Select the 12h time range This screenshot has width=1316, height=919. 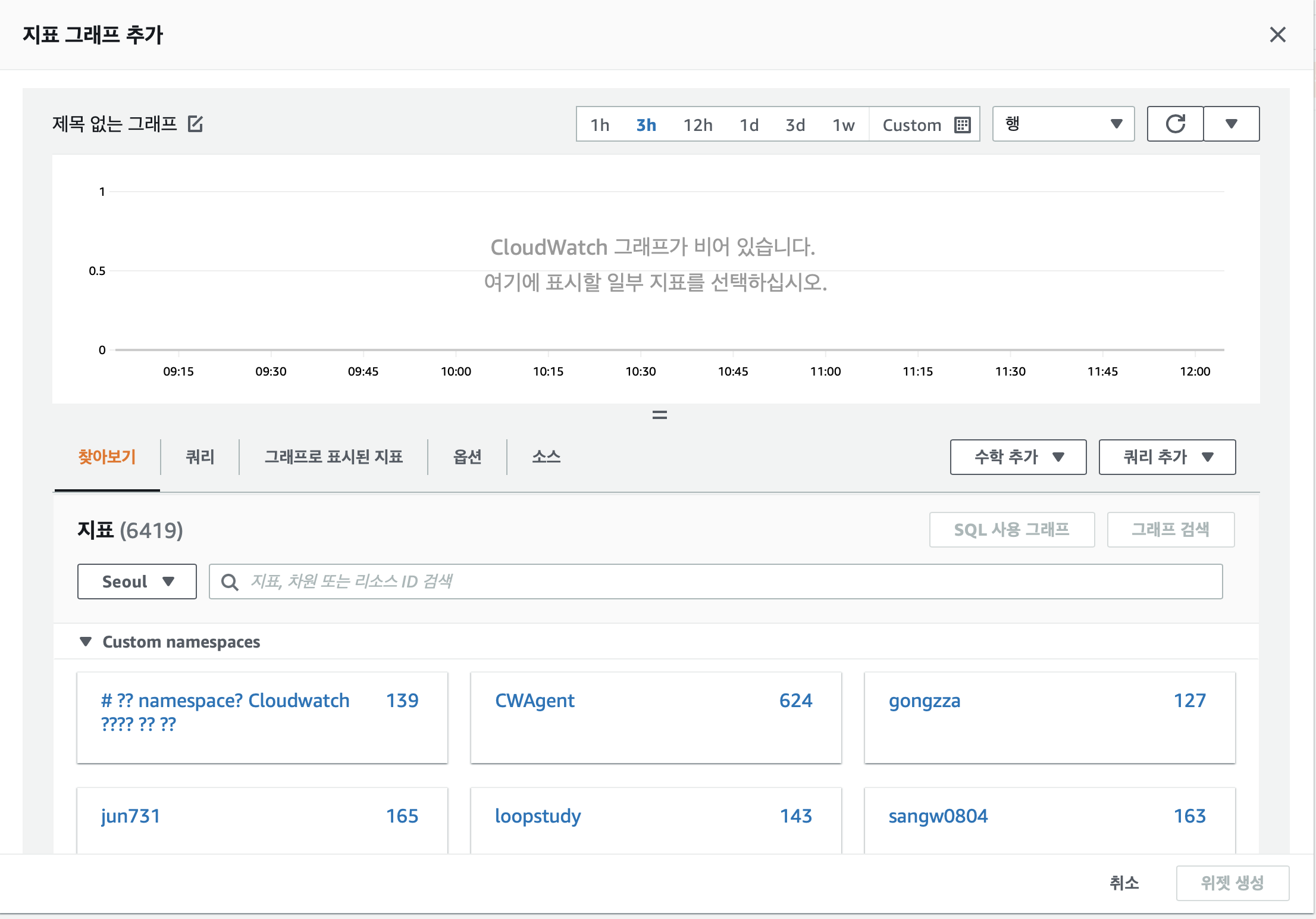[698, 125]
